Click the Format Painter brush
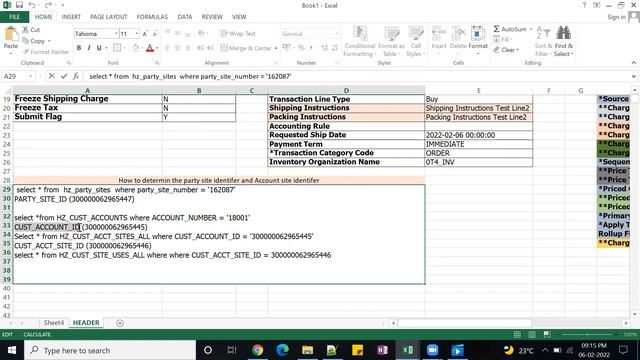The width and height of the screenshot is (640, 360). [26, 52]
